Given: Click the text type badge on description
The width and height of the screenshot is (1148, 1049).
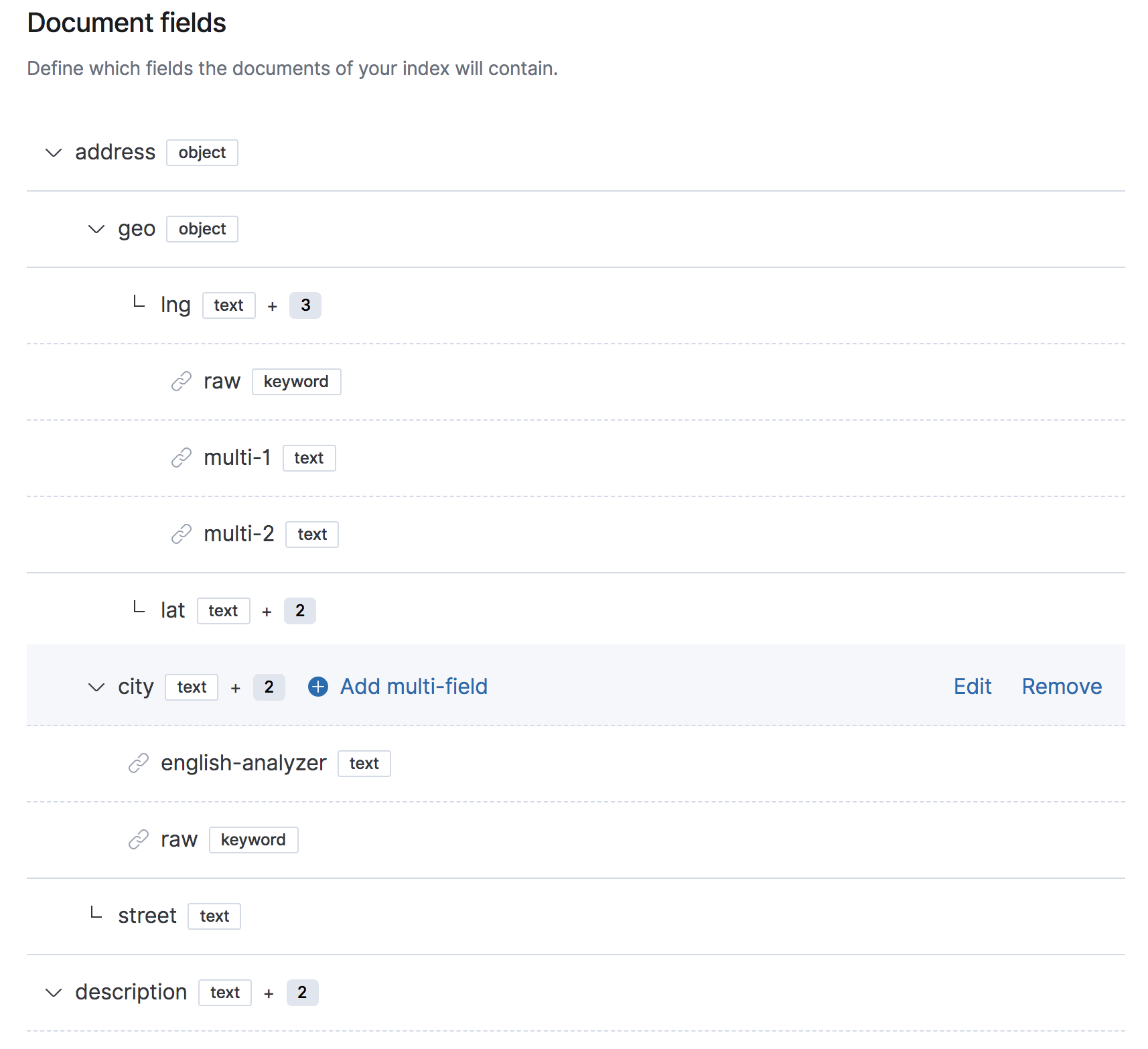Looking at the screenshot, I should coord(225,993).
